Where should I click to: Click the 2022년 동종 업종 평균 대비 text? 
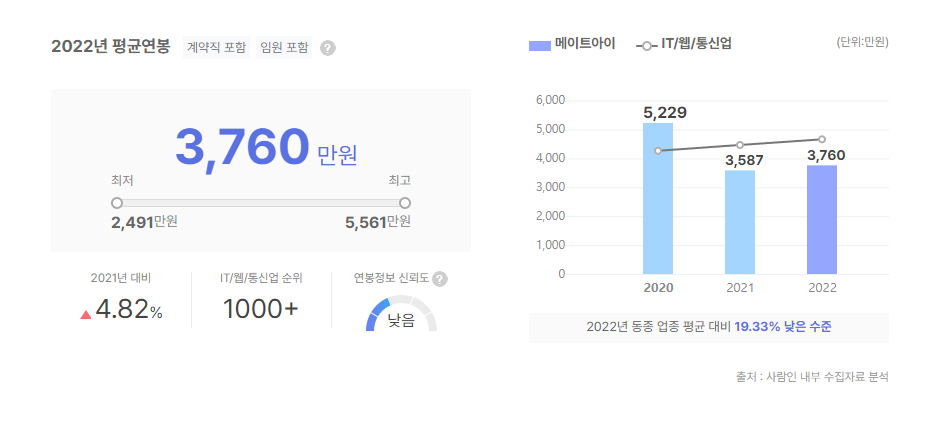(x=659, y=327)
